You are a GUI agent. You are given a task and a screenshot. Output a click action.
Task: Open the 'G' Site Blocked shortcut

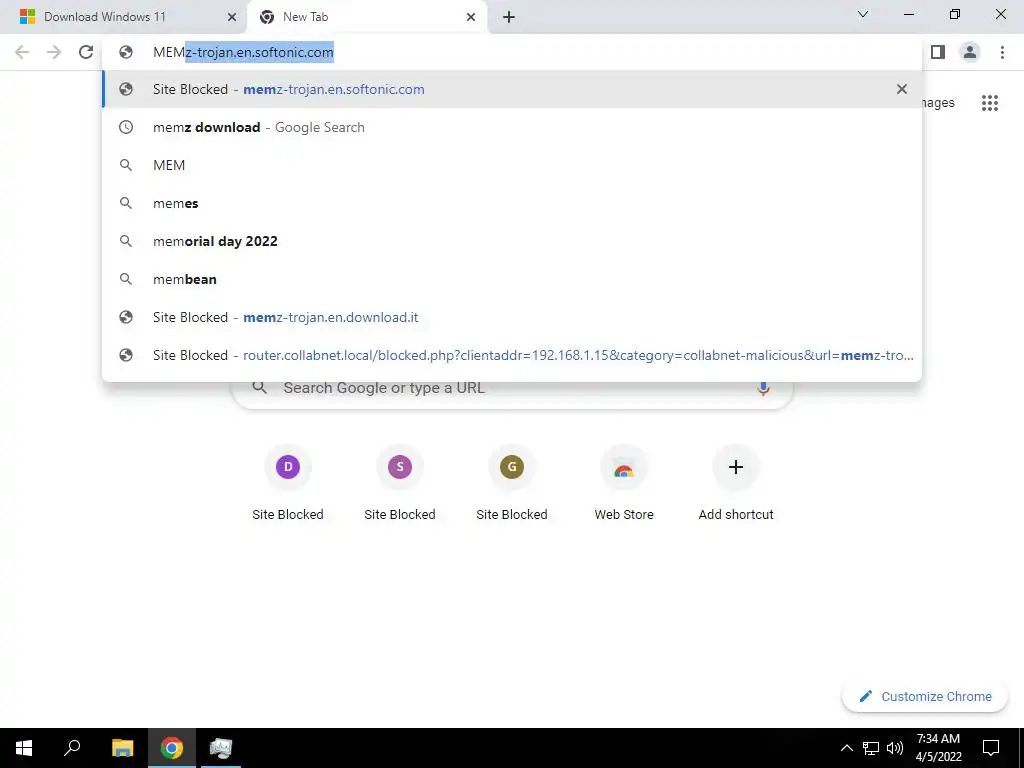pos(512,484)
